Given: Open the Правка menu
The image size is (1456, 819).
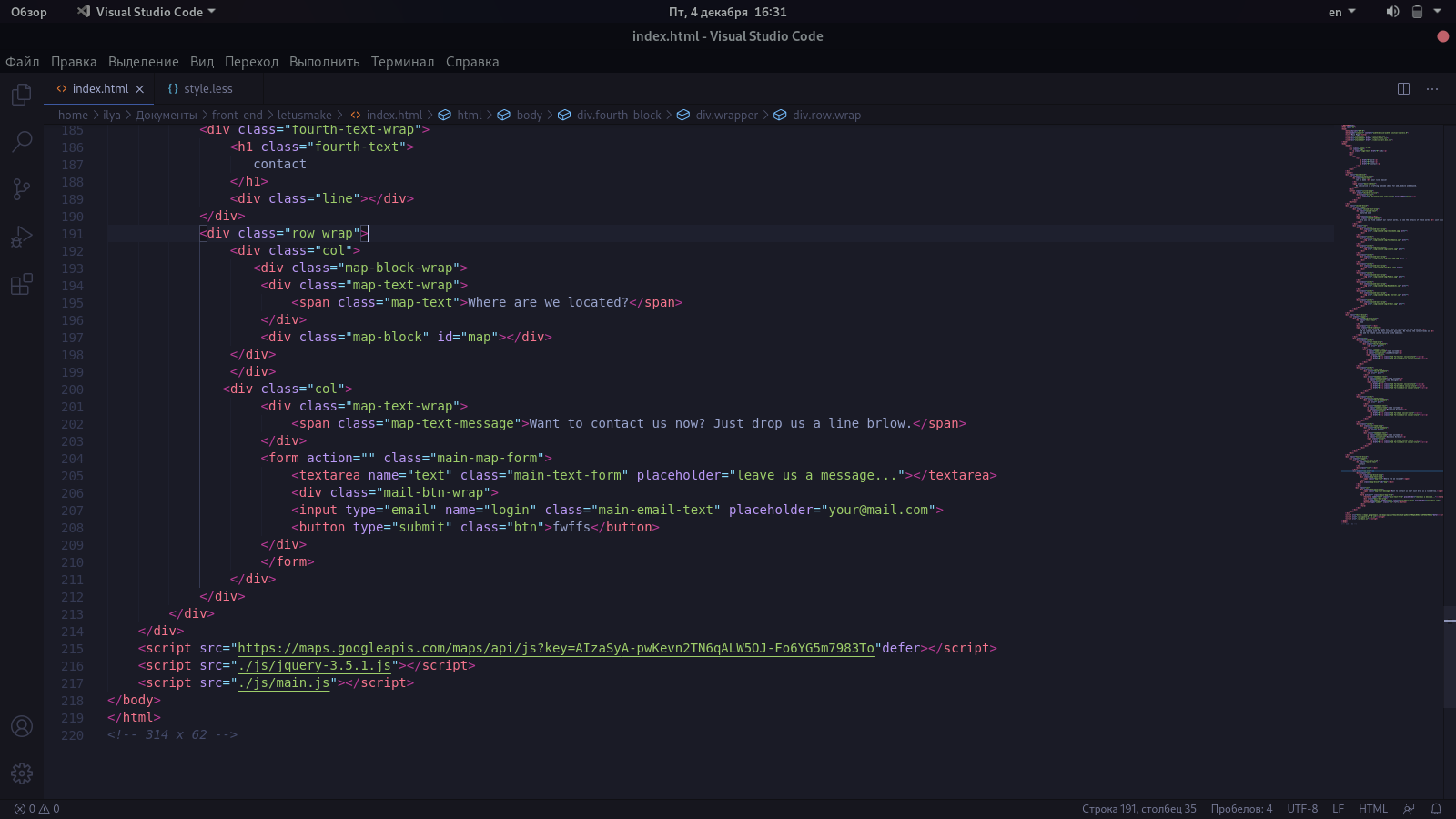Looking at the screenshot, I should click(x=74, y=62).
